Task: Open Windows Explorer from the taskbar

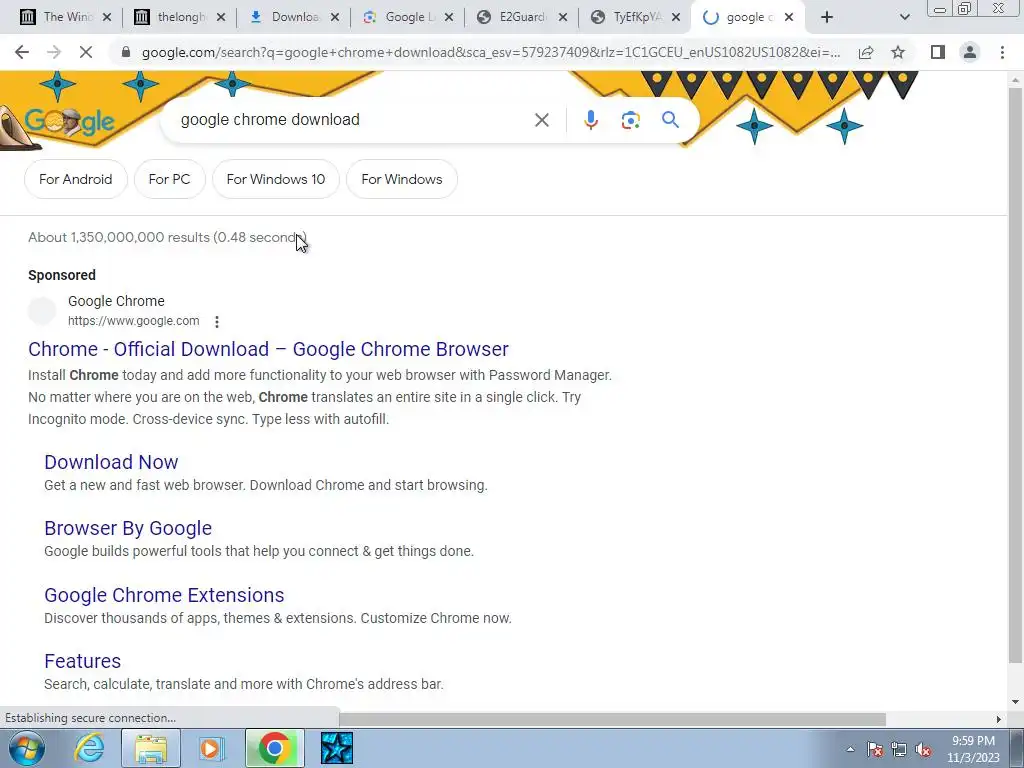Action: 151,748
